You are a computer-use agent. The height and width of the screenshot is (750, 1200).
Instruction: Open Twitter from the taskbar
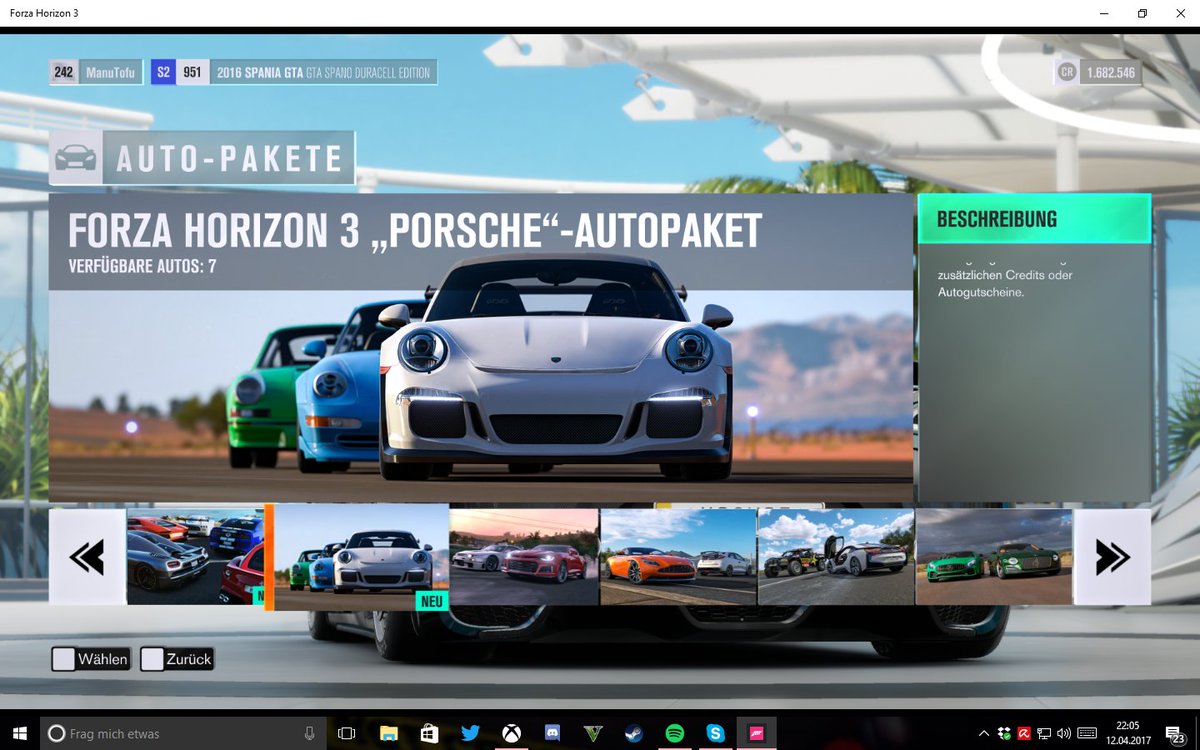coord(470,733)
